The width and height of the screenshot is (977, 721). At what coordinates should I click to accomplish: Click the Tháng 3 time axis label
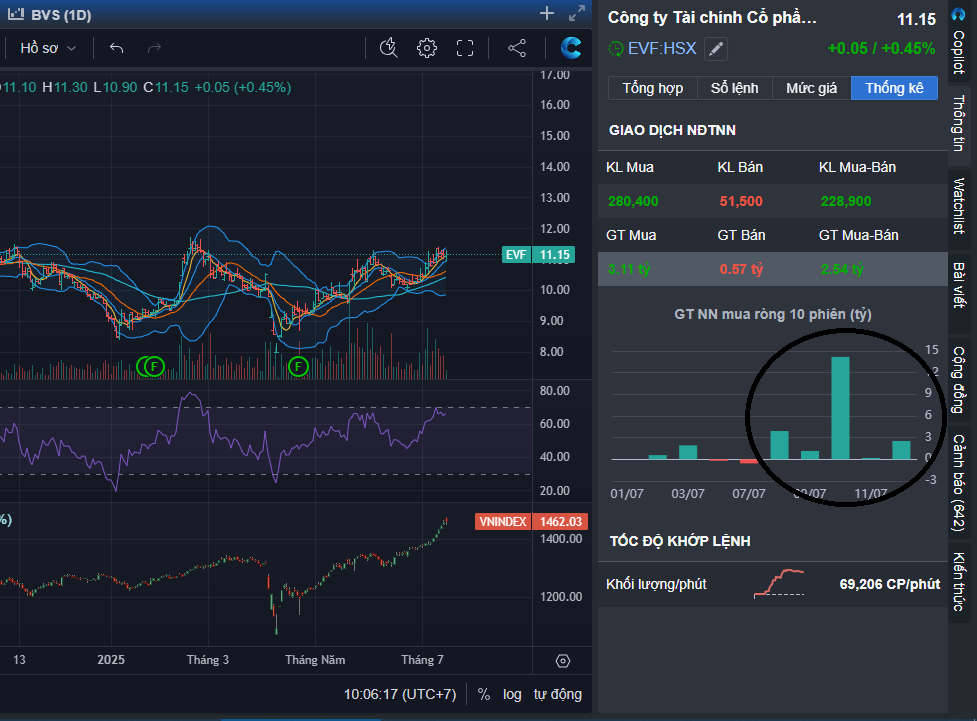coord(207,660)
